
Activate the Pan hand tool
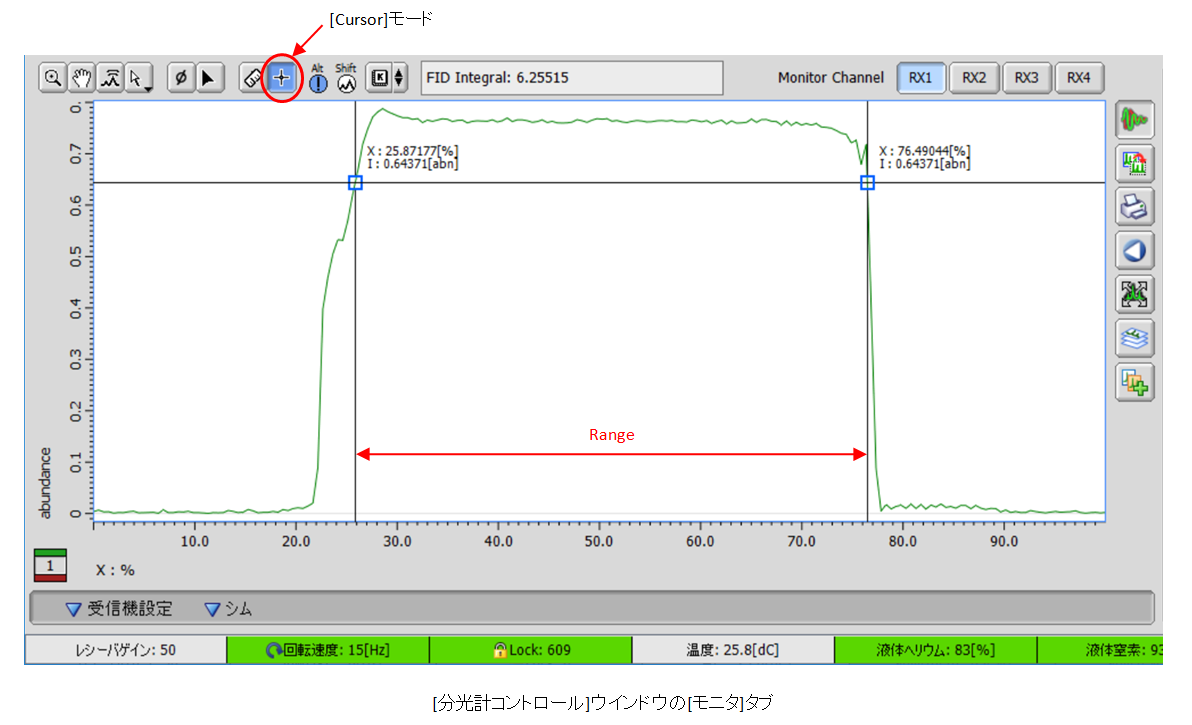point(81,78)
